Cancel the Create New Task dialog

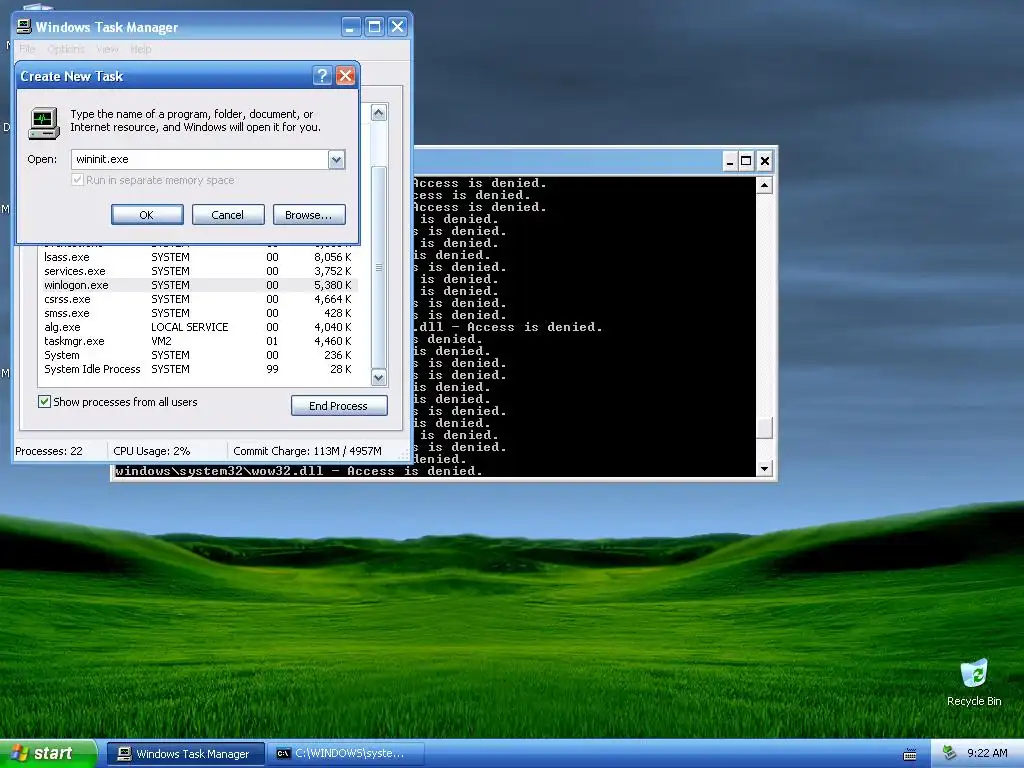click(x=228, y=215)
